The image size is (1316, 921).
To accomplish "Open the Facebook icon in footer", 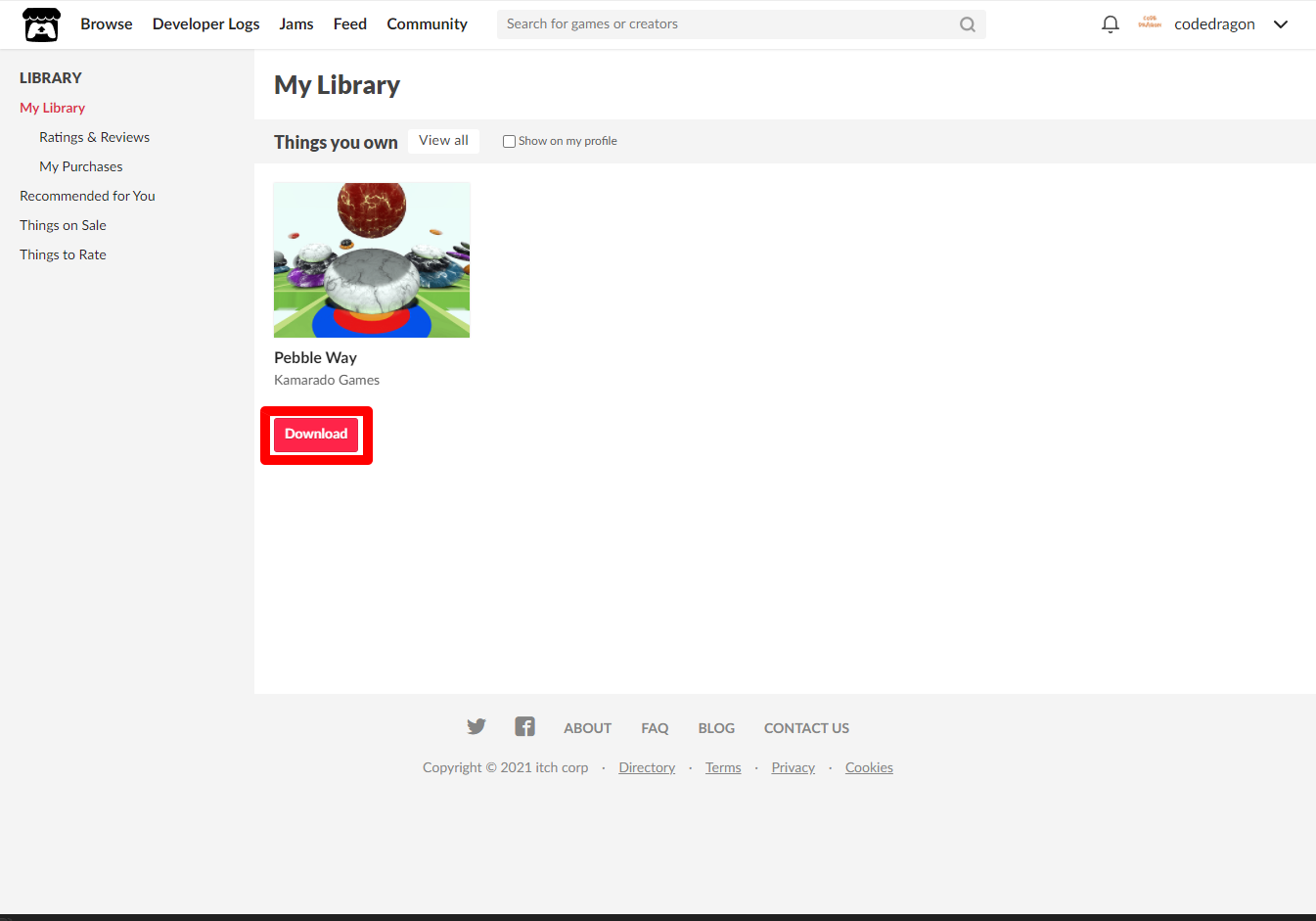I will pyautogui.click(x=525, y=726).
